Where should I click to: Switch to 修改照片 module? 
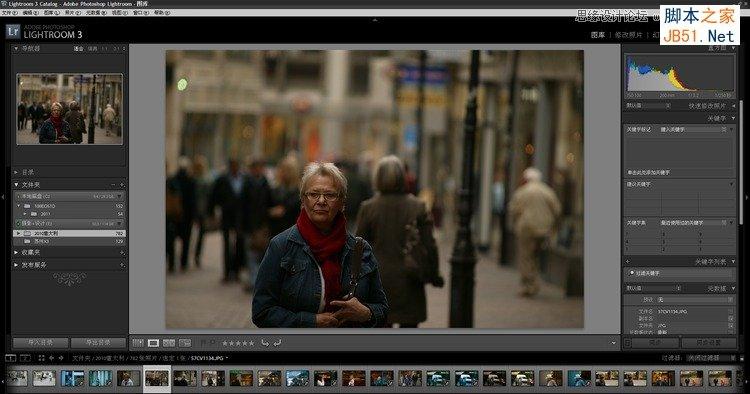(x=629, y=35)
